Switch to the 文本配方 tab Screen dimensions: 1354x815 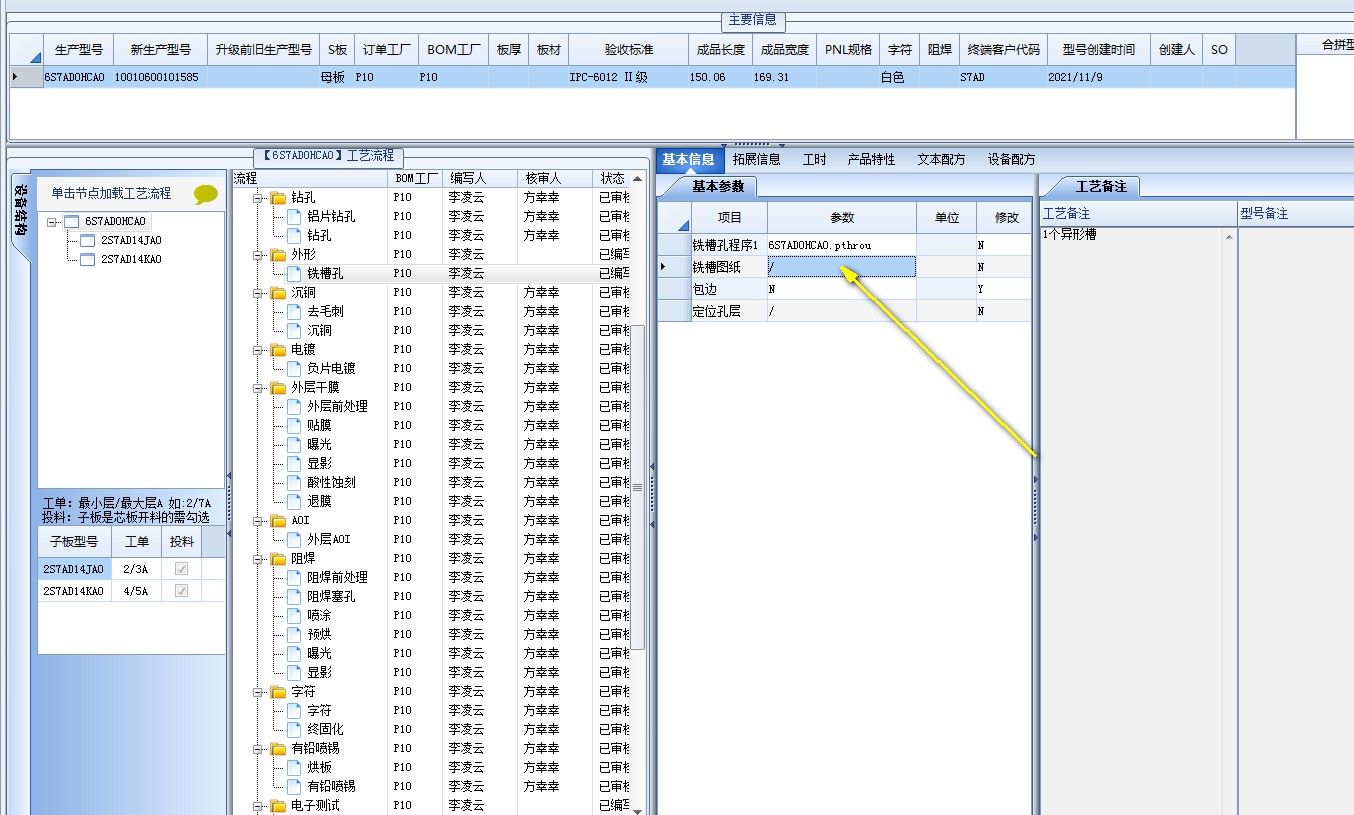[x=941, y=159]
